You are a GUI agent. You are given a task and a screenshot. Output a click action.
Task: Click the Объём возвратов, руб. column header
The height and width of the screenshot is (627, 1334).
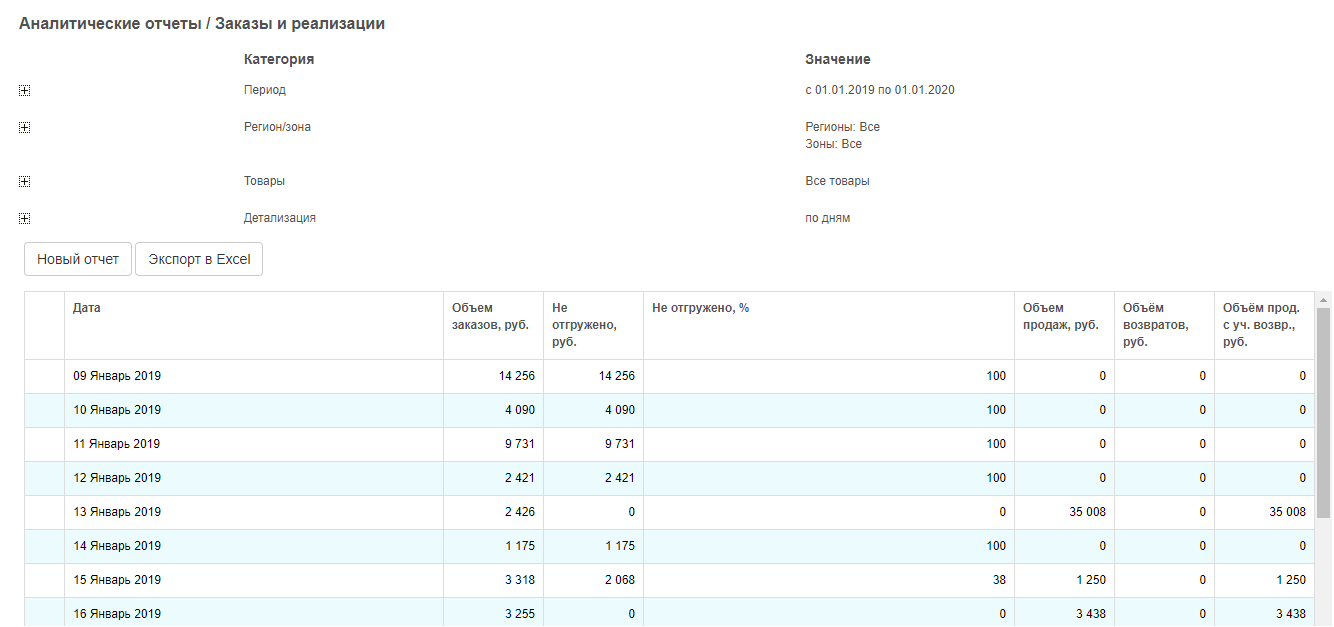click(1156, 325)
